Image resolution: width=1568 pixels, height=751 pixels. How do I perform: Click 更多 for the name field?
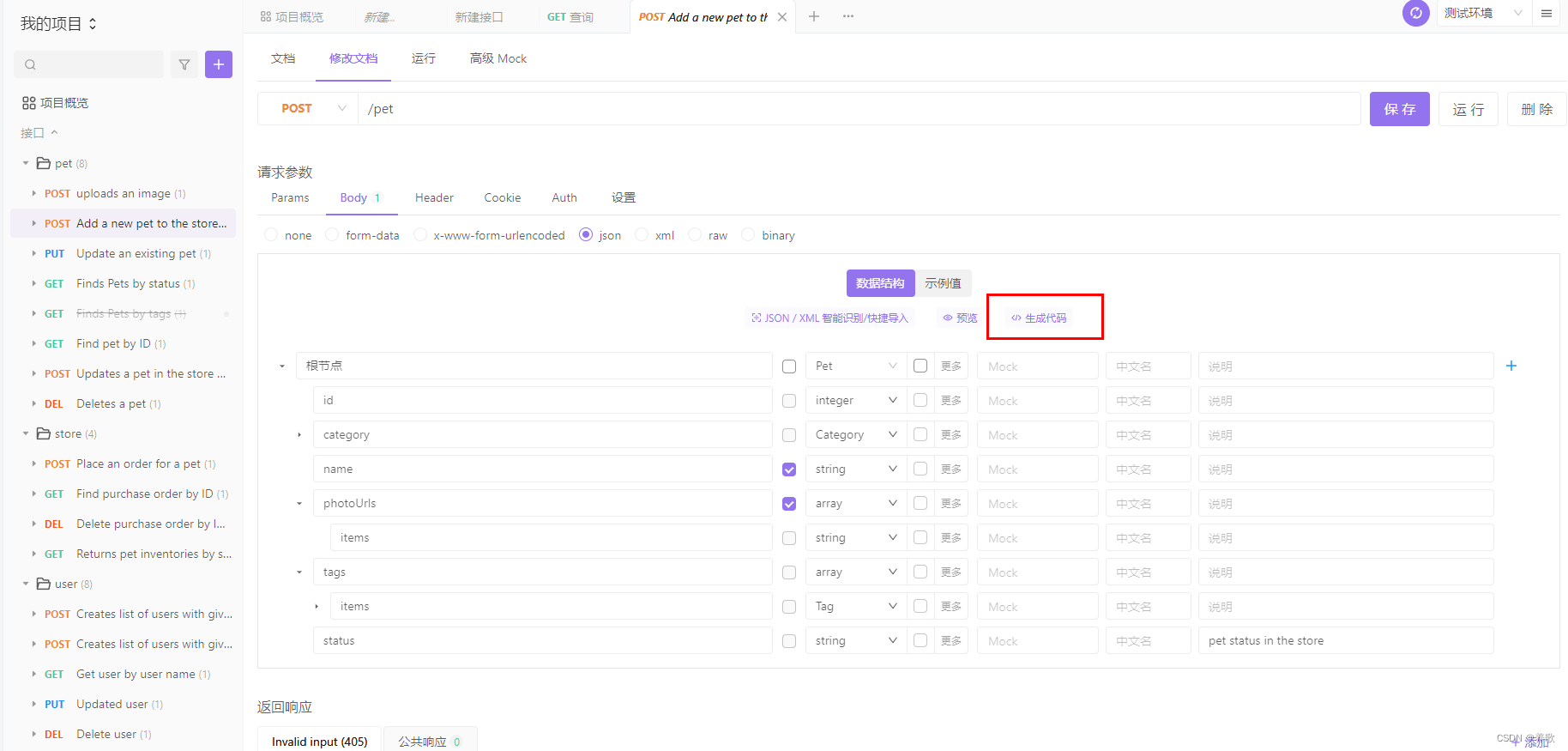951,469
